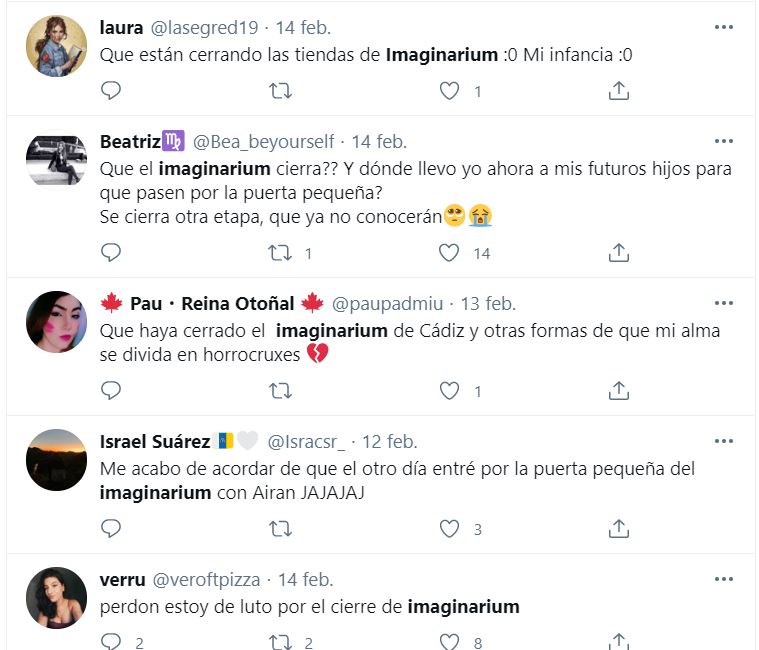
Task: Click verru's profile avatar
Action: coord(56,598)
